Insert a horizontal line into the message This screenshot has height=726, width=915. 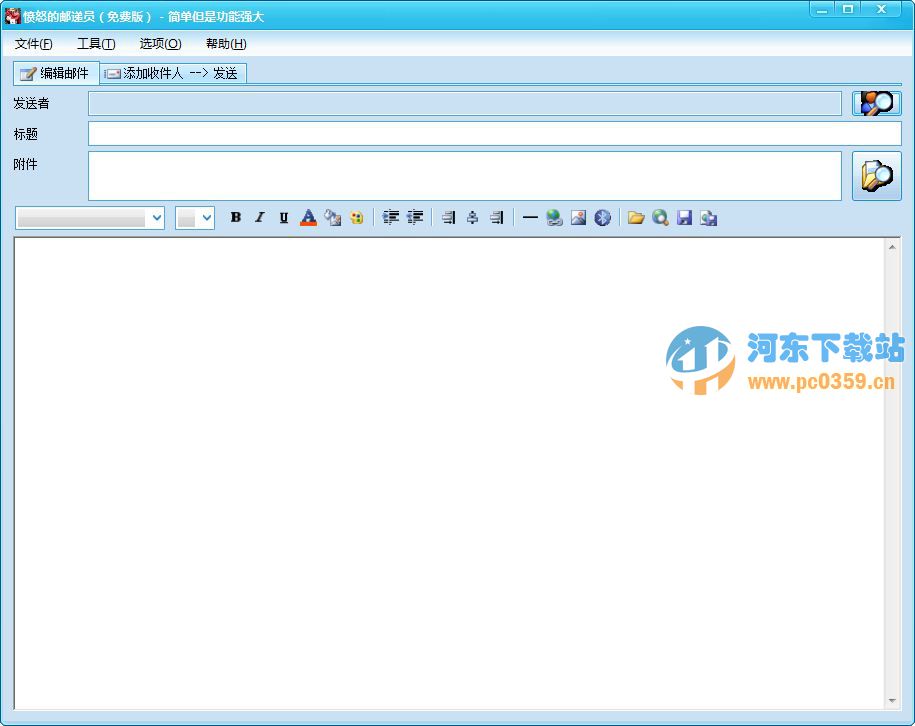tap(530, 217)
